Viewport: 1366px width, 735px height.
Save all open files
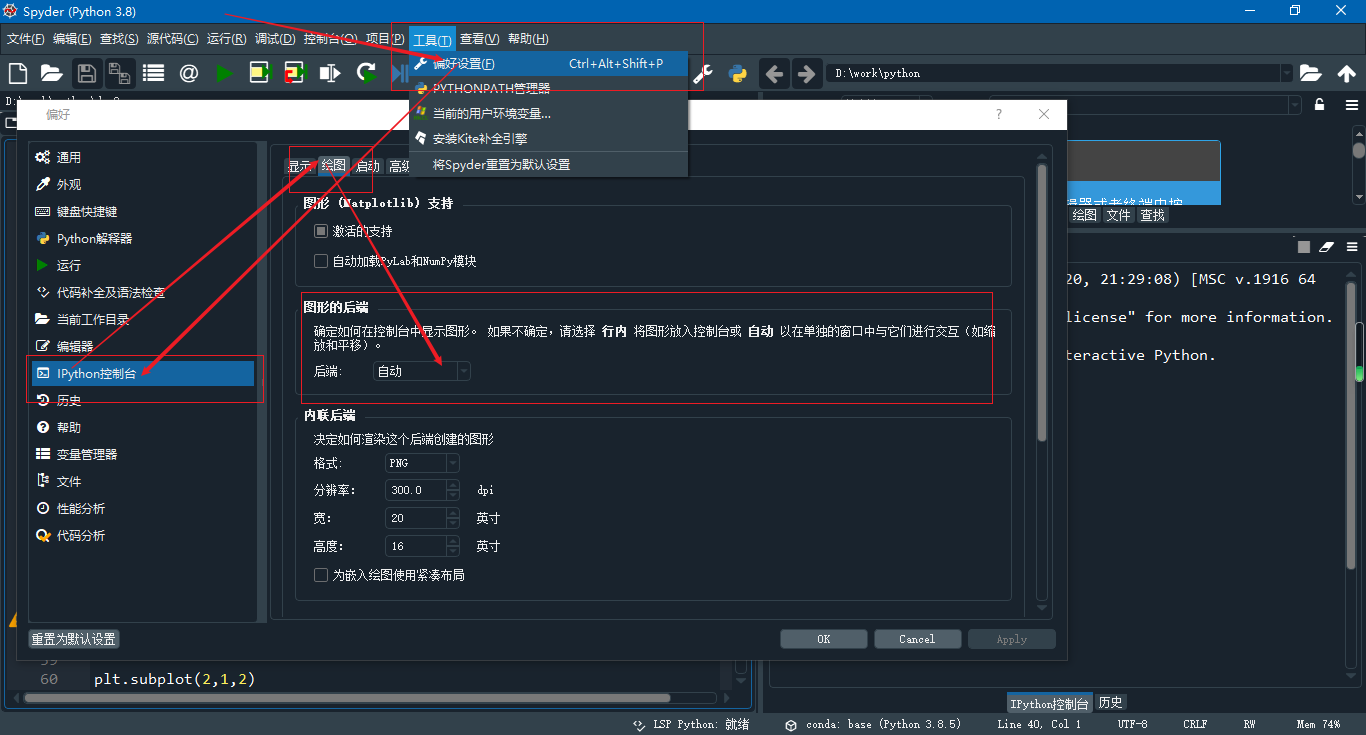pos(119,72)
